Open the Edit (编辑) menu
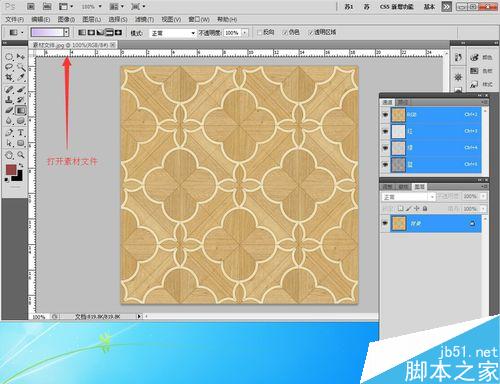This screenshot has width=500, height=384. point(40,20)
